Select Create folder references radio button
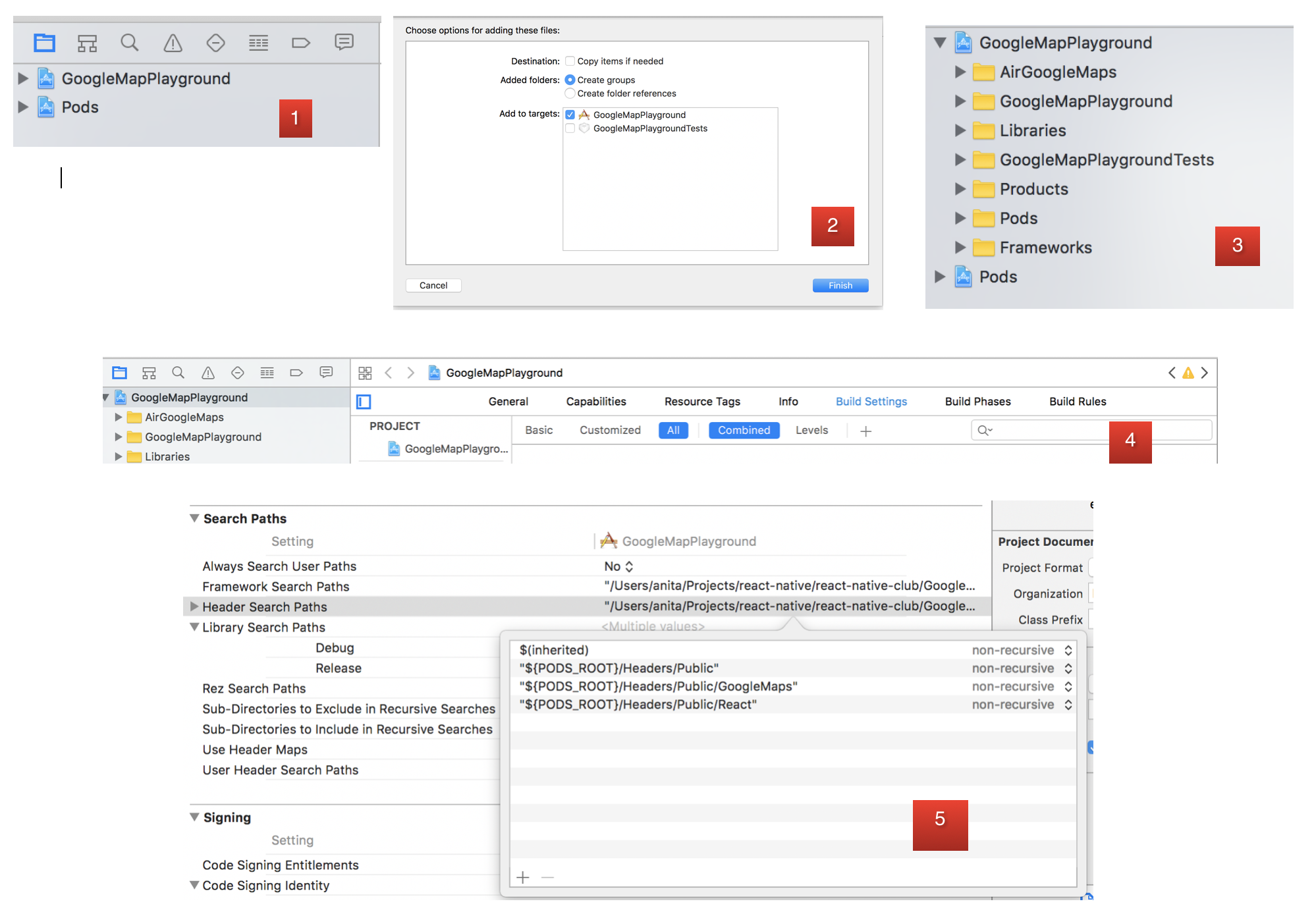 (570, 94)
